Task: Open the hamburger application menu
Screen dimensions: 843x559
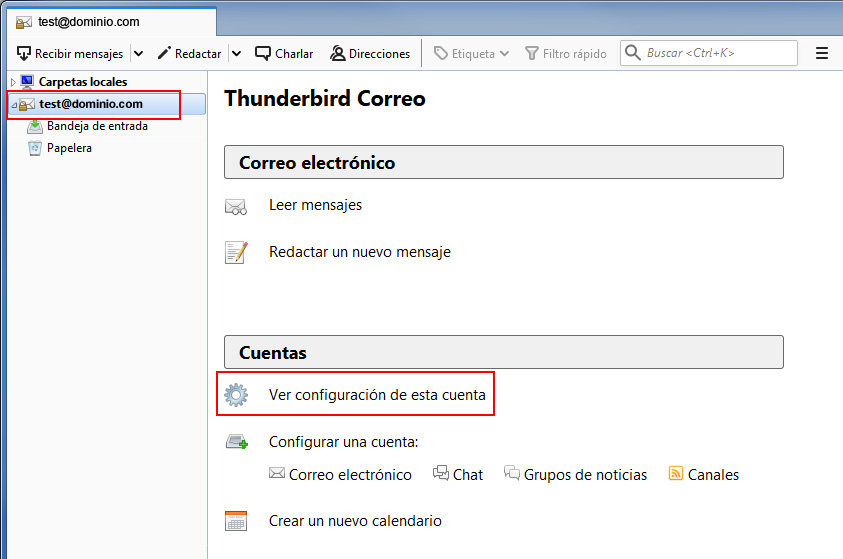Action: coord(822,53)
